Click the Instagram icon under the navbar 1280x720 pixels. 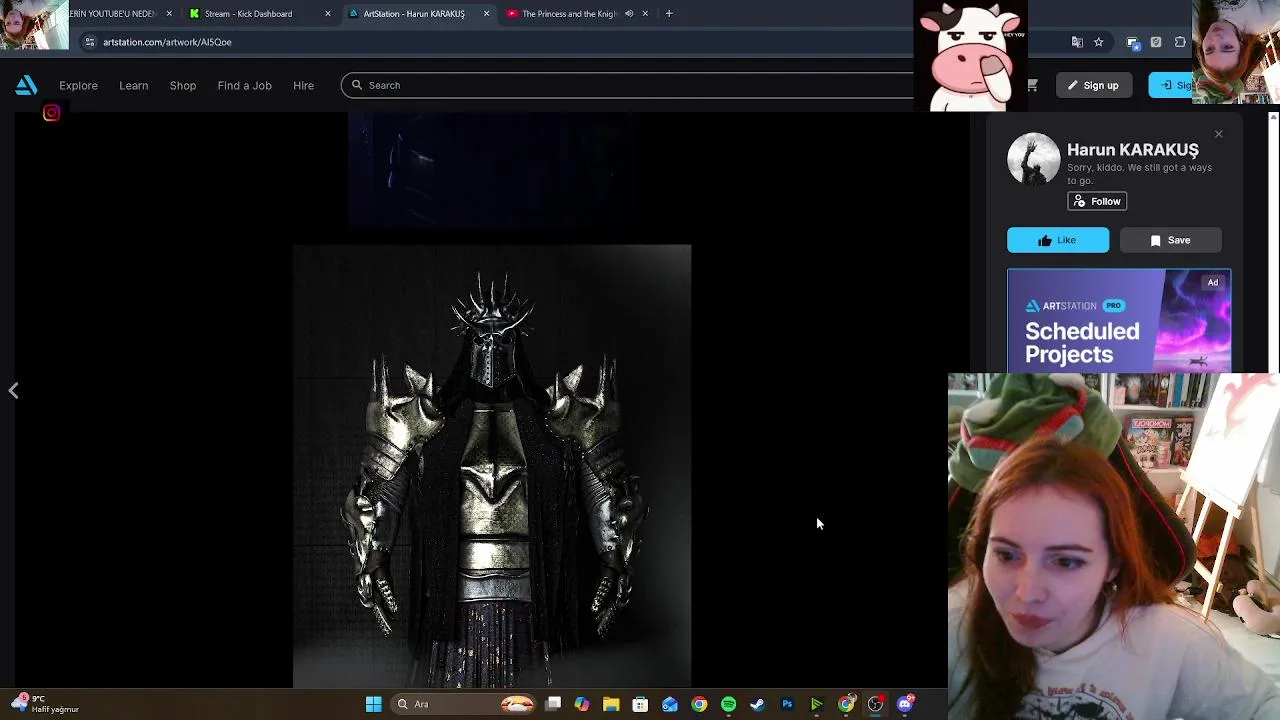[51, 113]
